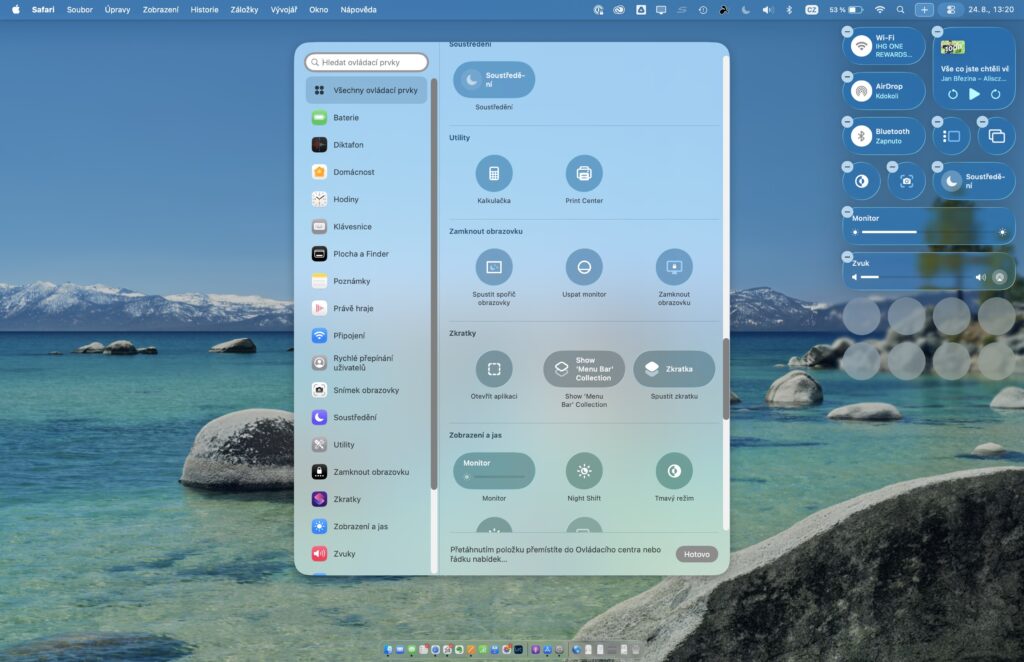Click the Uspat monitor control

coord(584,267)
